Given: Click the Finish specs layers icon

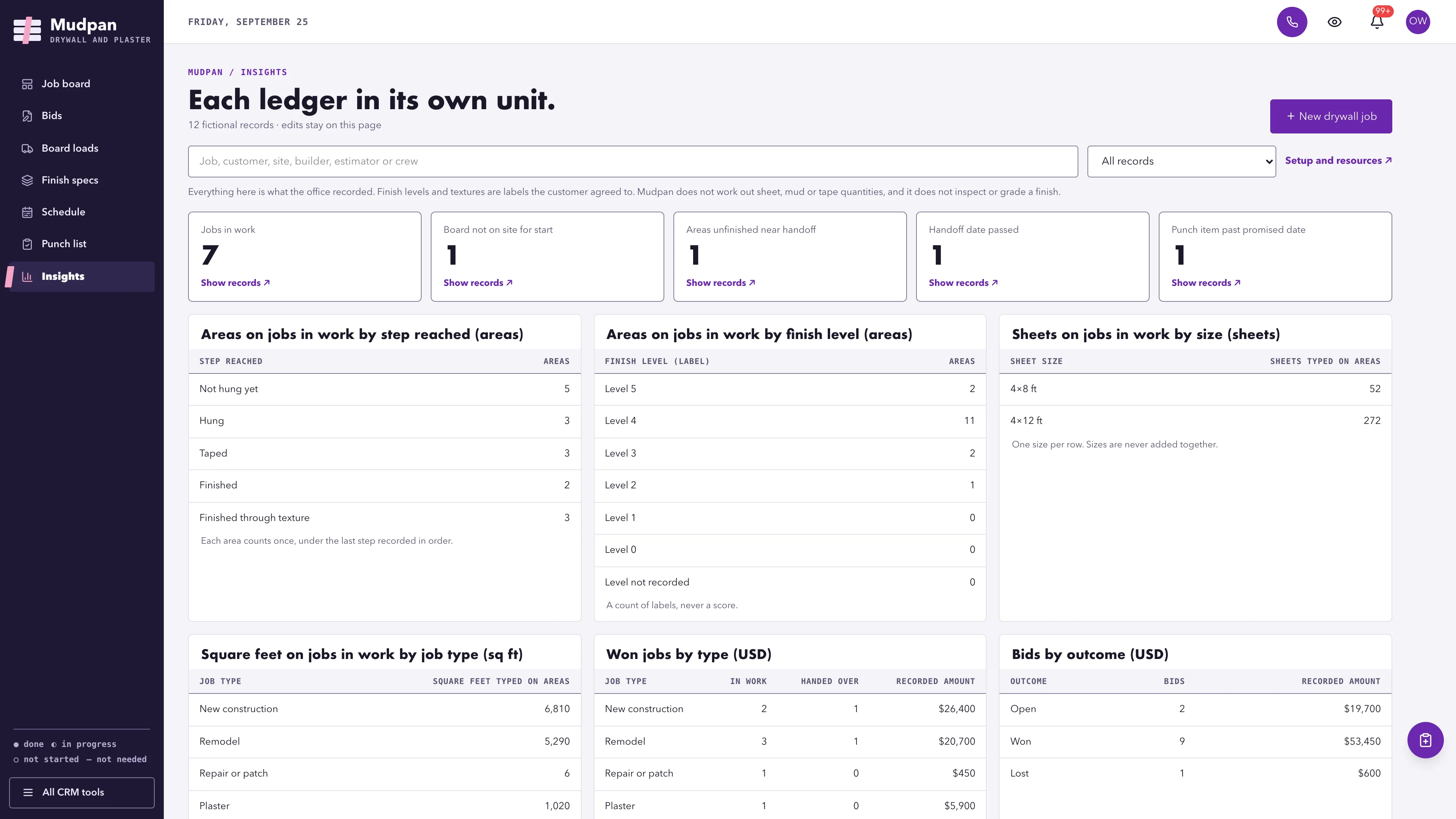Looking at the screenshot, I should [x=27, y=180].
